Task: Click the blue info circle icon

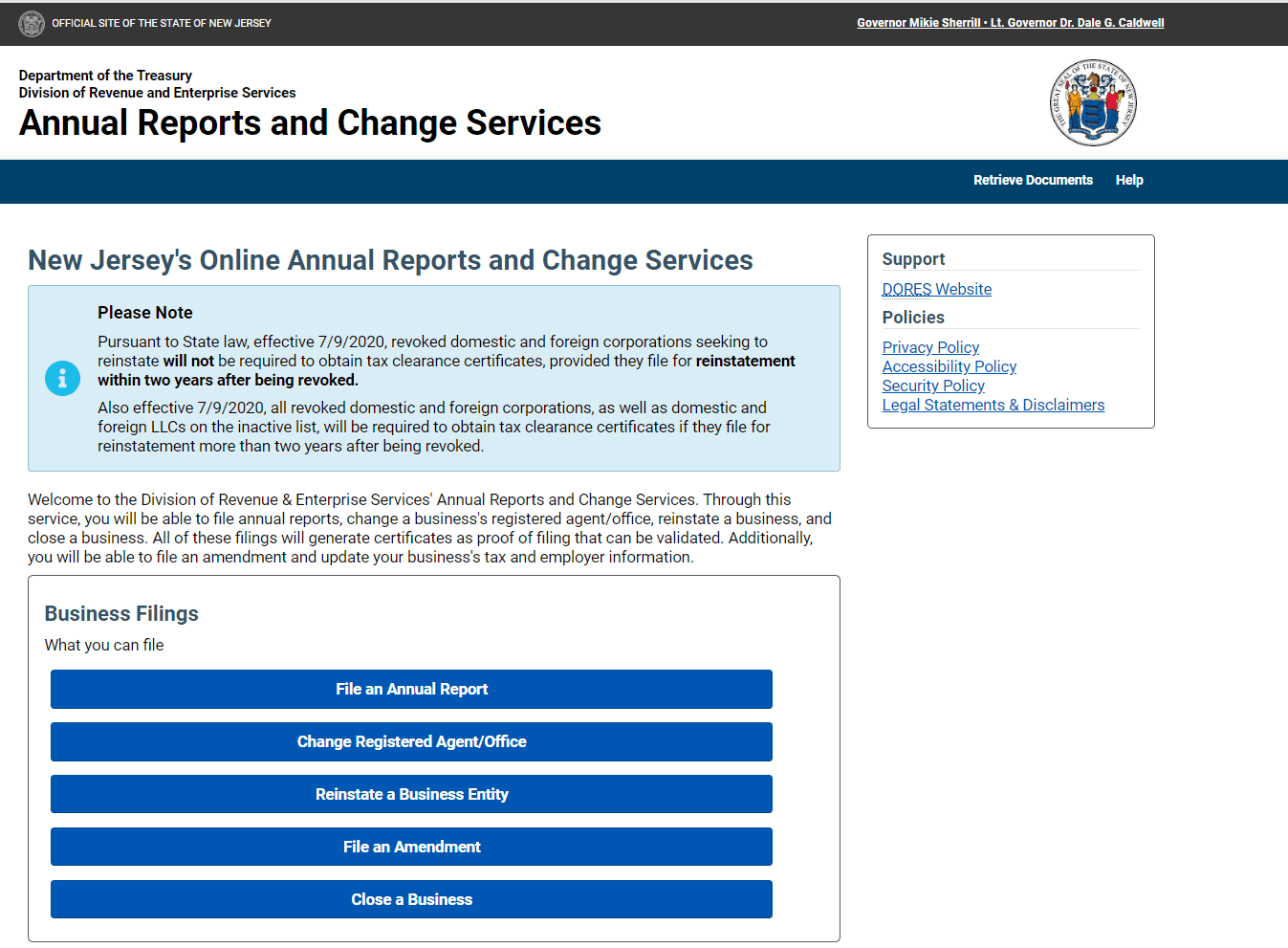Action: tap(63, 379)
